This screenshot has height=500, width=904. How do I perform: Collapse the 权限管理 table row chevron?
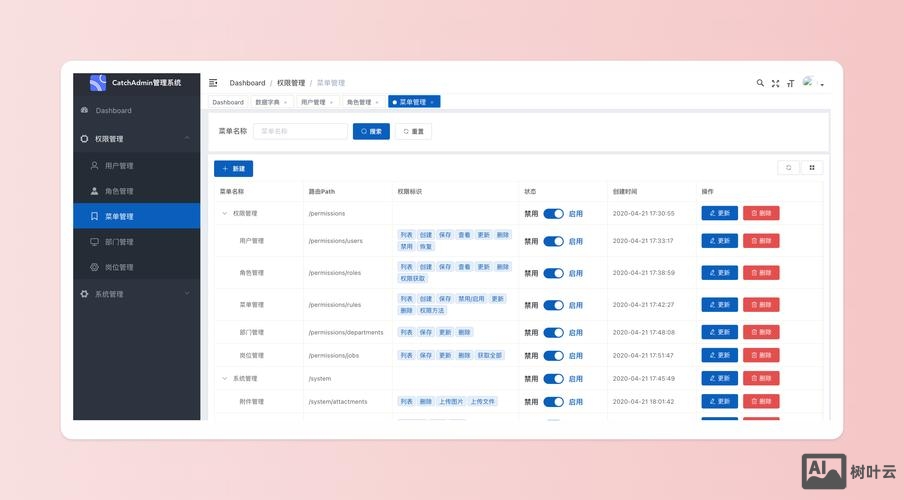click(x=224, y=213)
